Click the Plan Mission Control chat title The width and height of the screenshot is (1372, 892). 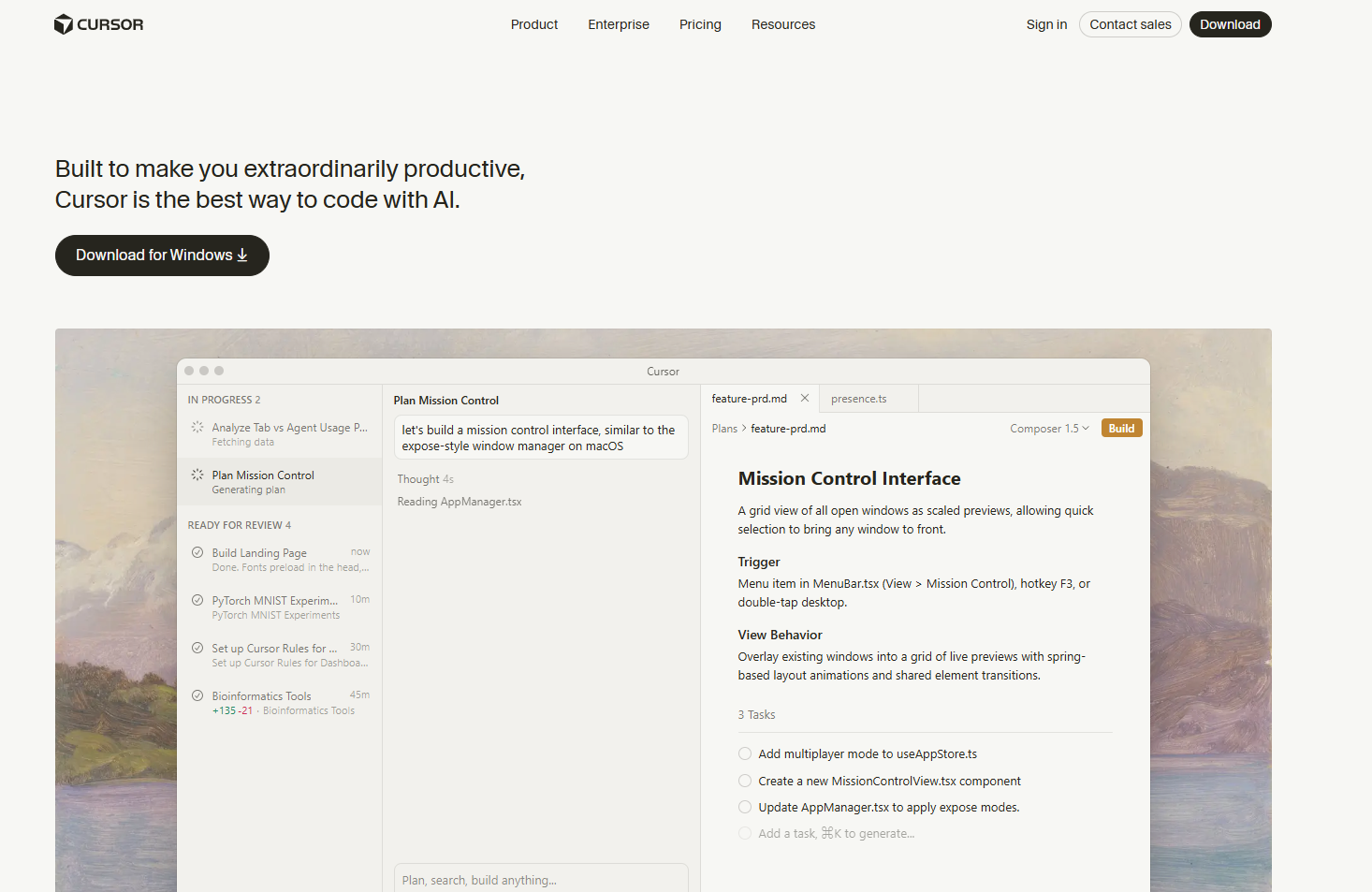coord(446,401)
